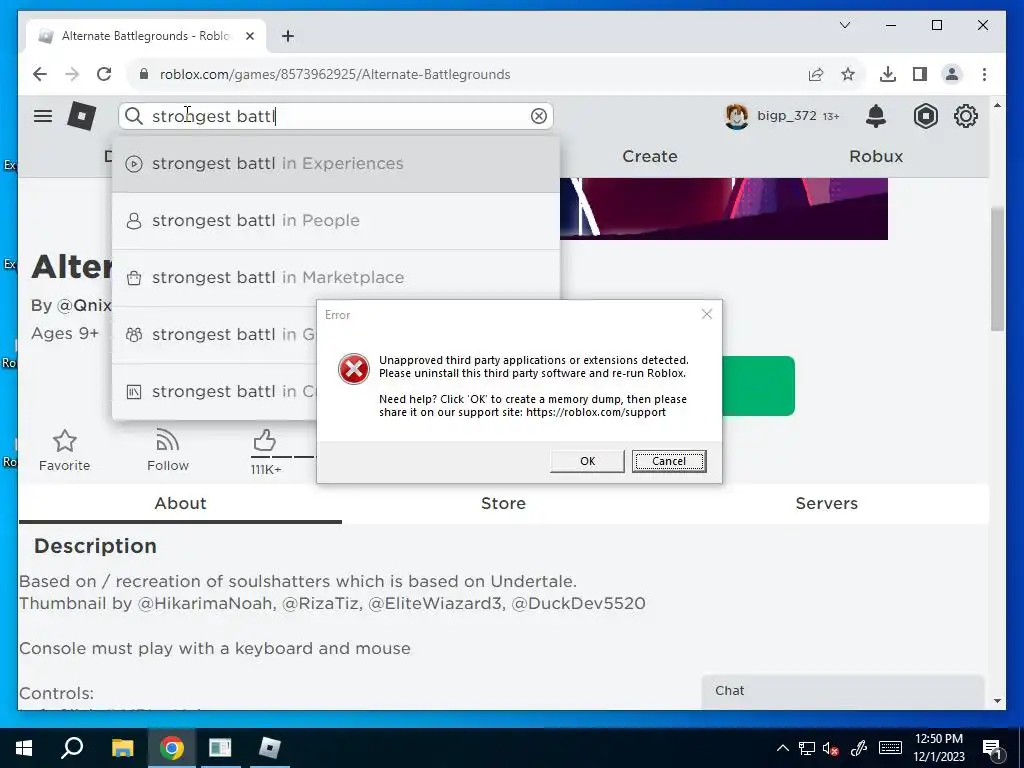Switch to the Store tab

tap(503, 504)
